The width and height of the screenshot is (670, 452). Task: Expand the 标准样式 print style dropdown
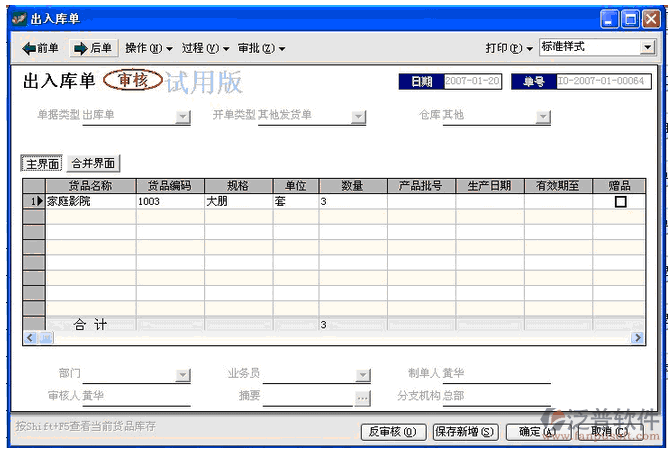tap(647, 47)
